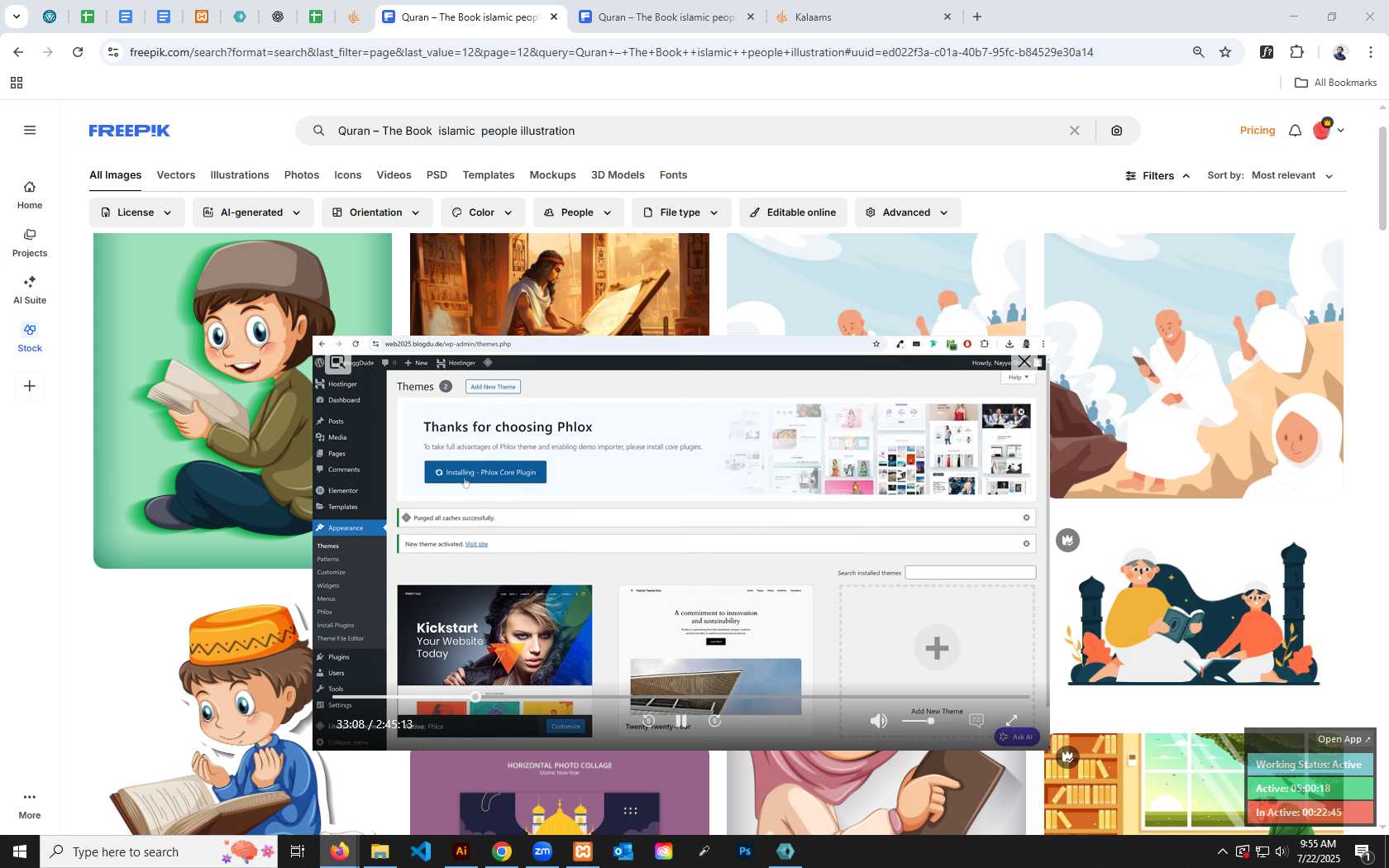Rewind the video a few seconds

click(649, 721)
